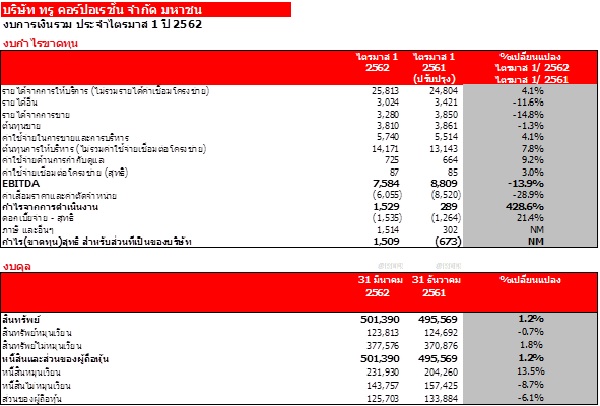This screenshot has height=406, width=600.
Task: Click the regulatory cost value 664
Action: click(x=450, y=160)
